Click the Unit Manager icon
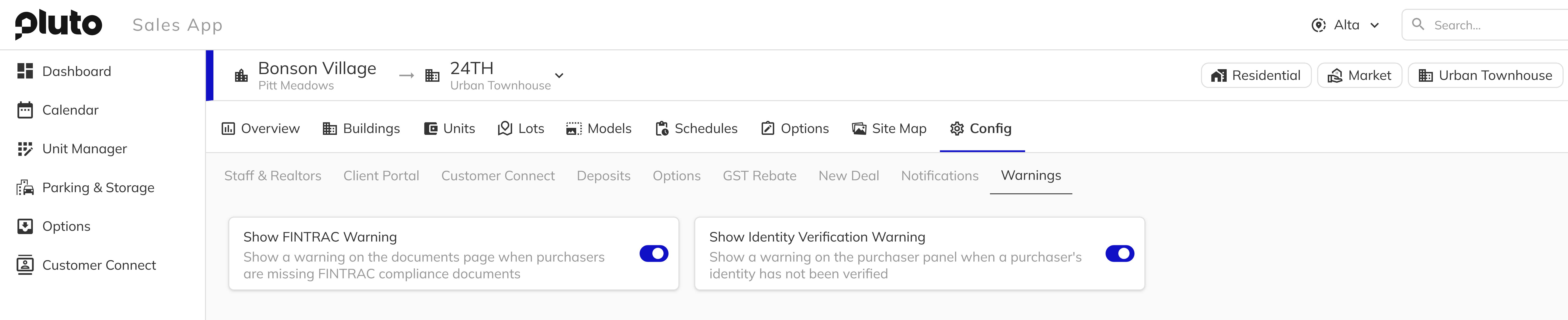Image resolution: width=1568 pixels, height=320 pixels. (x=25, y=149)
